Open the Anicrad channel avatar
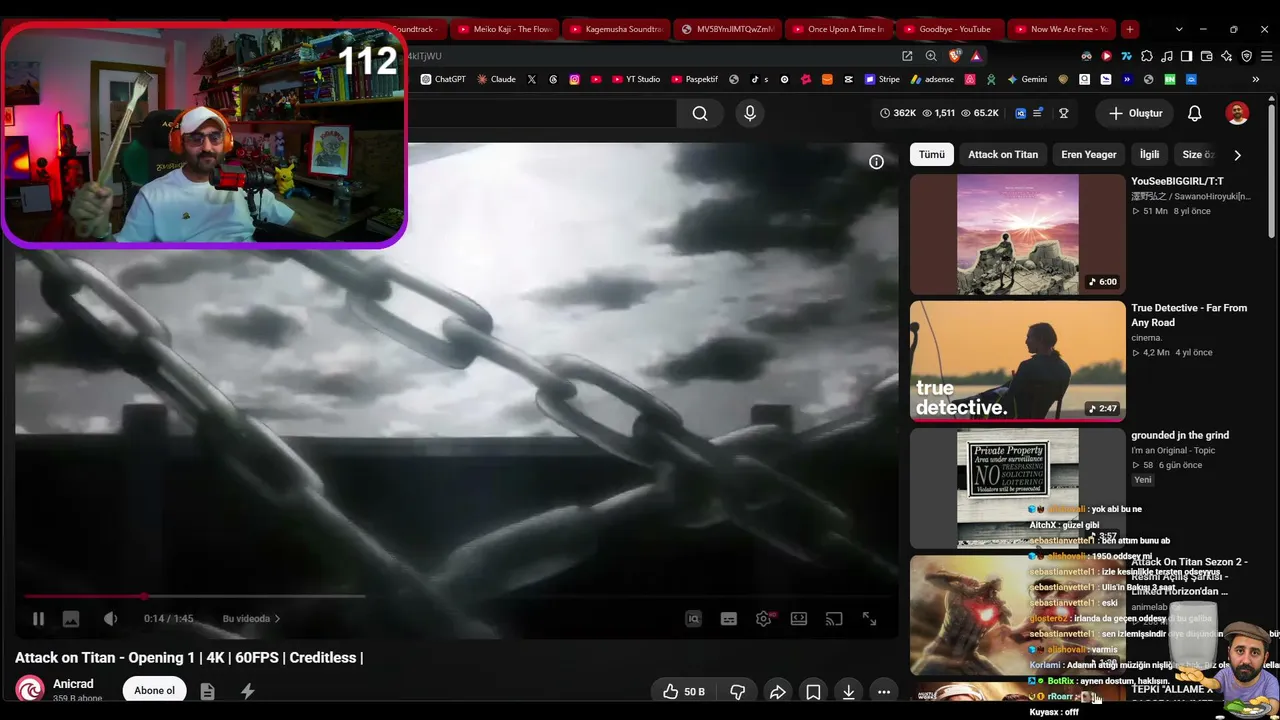The image size is (1280, 720). [x=30, y=690]
